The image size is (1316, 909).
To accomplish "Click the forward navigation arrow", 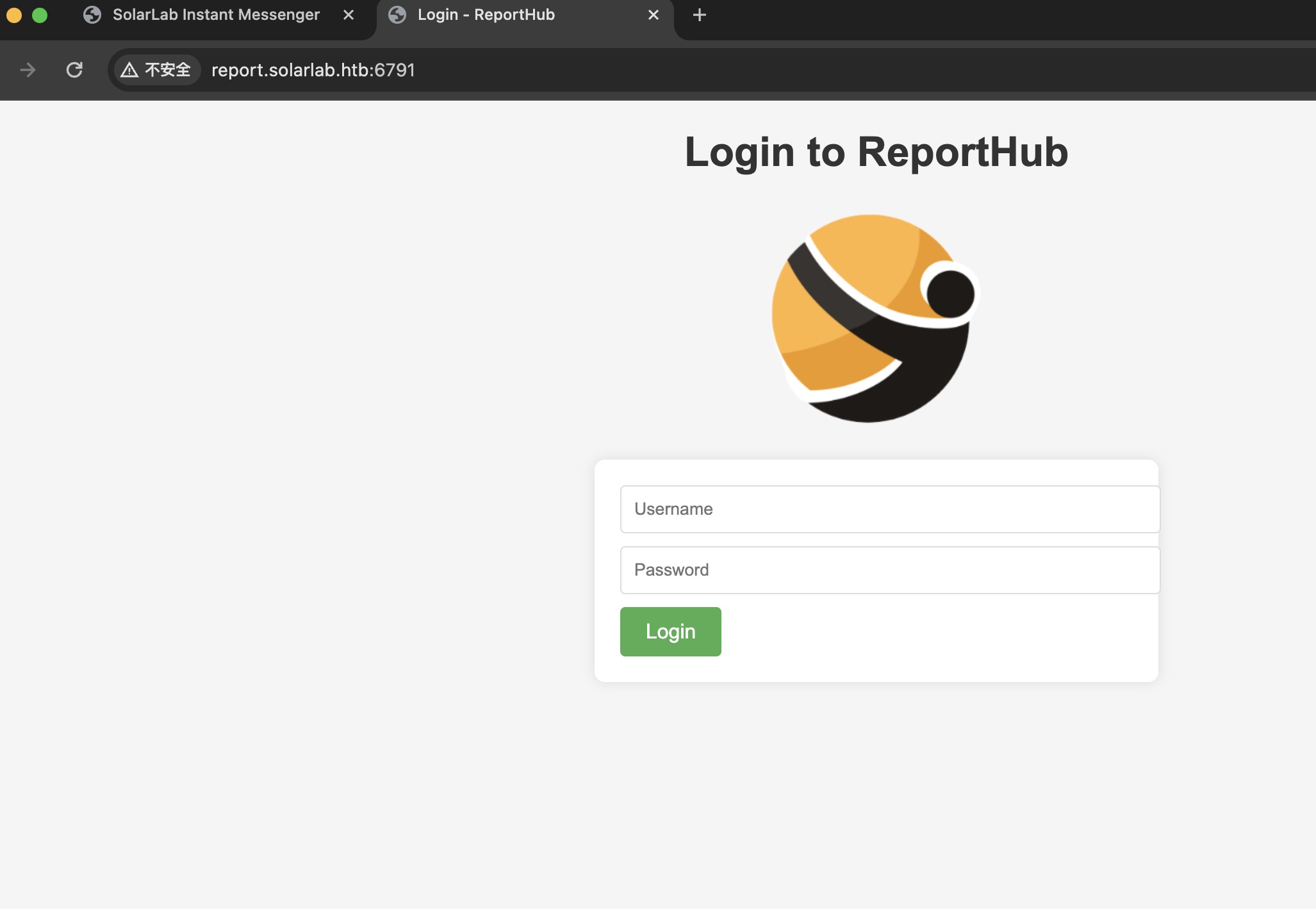I will [28, 70].
